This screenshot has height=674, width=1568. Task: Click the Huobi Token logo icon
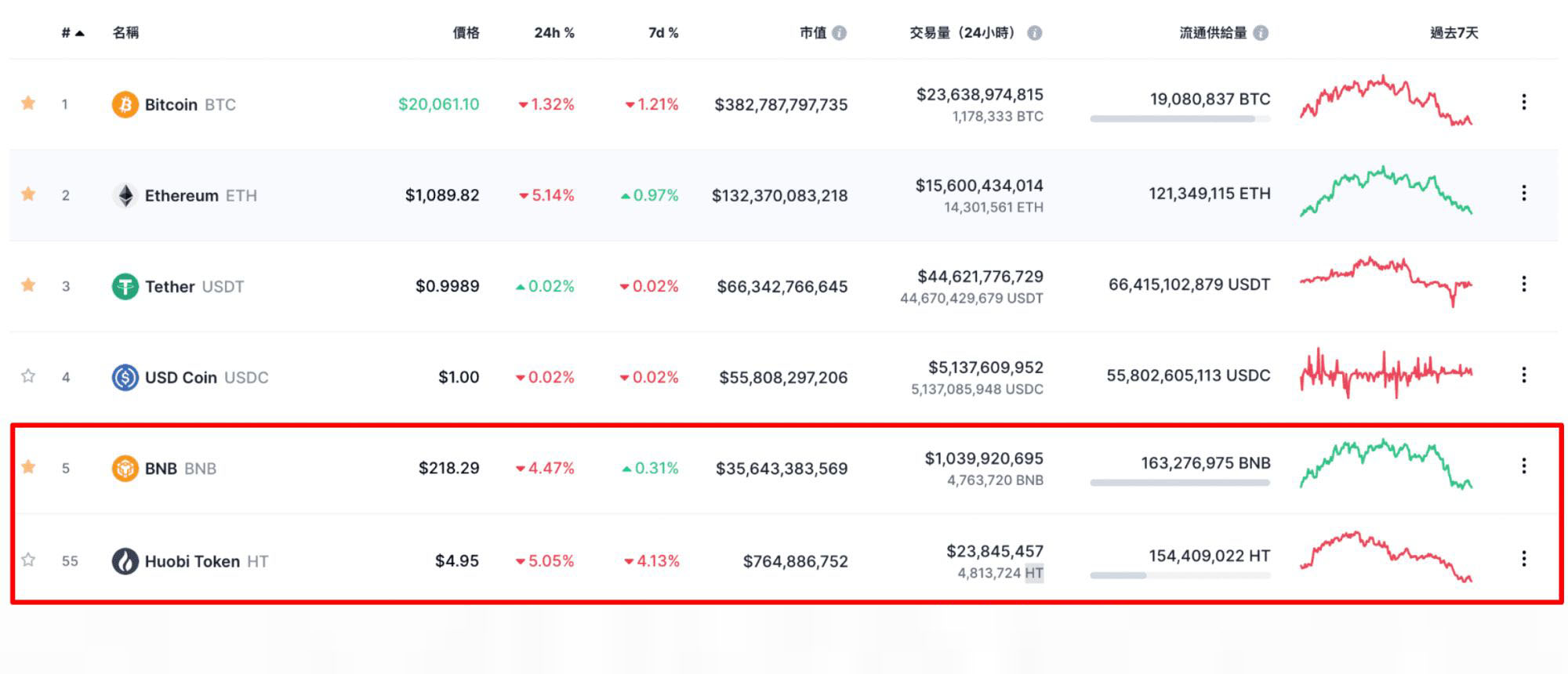click(125, 560)
